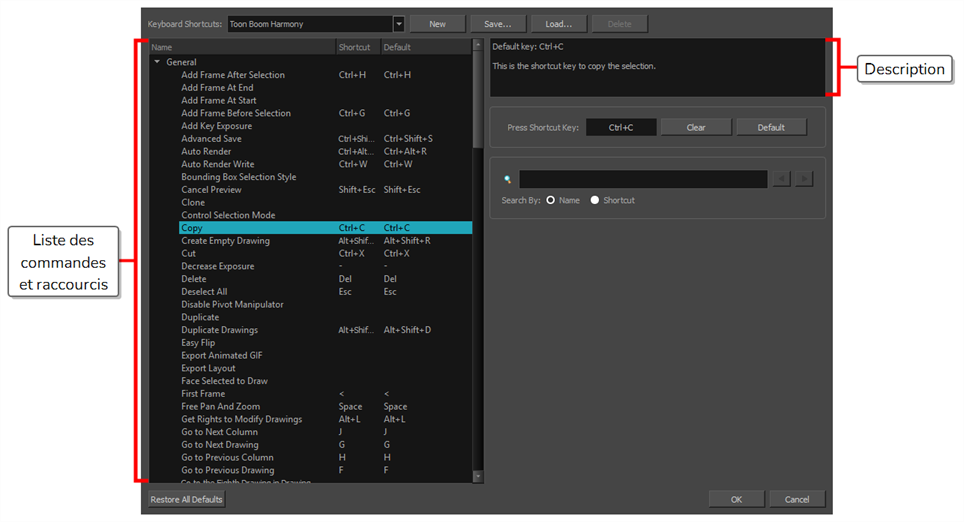Go to next search result arrow
The height and width of the screenshot is (522, 964).
click(804, 179)
